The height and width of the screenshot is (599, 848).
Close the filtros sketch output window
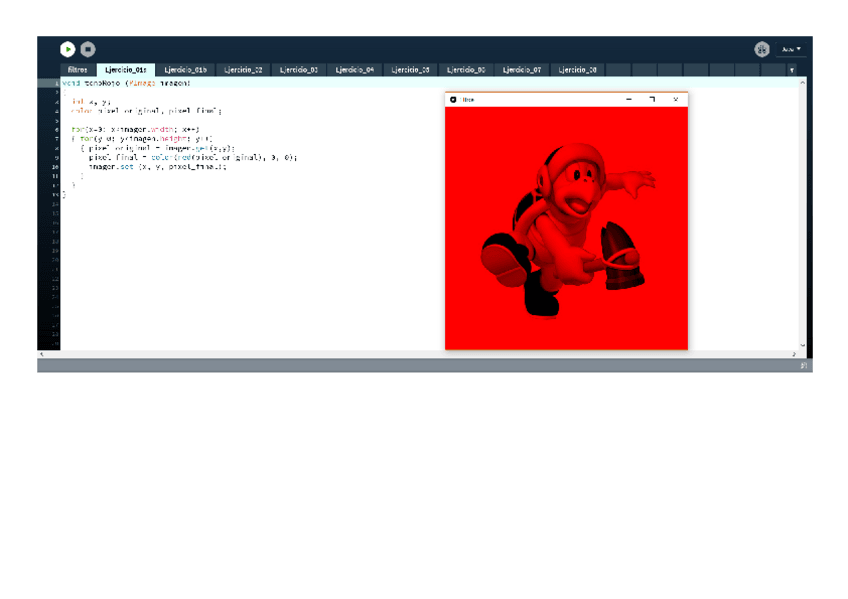(x=675, y=99)
